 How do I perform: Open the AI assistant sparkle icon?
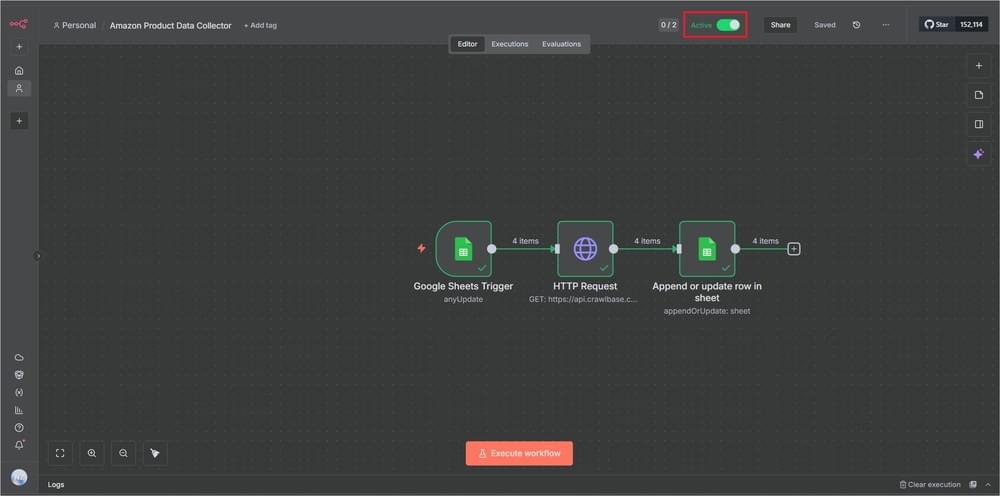979,154
